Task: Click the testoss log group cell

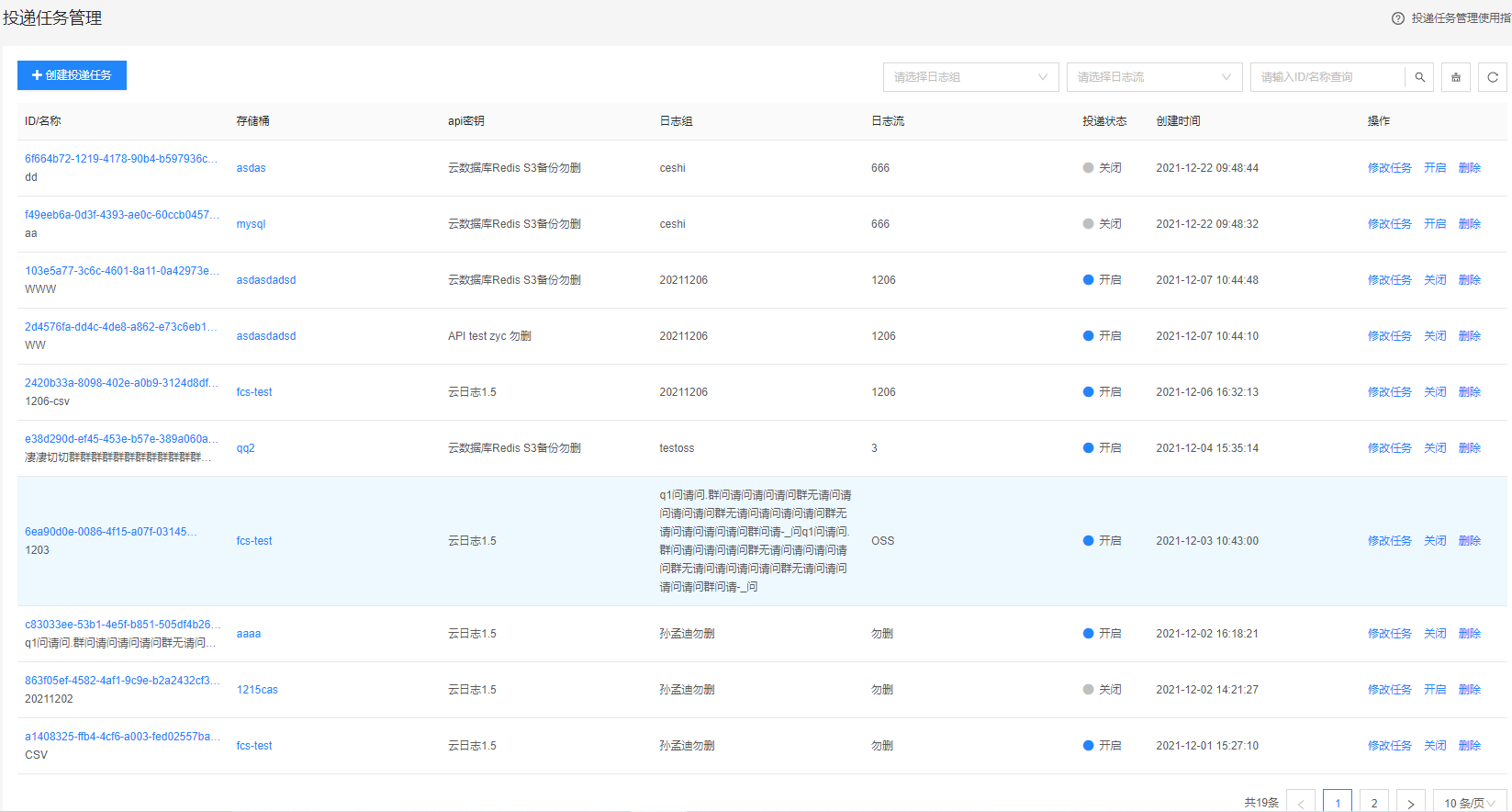Action: click(677, 448)
